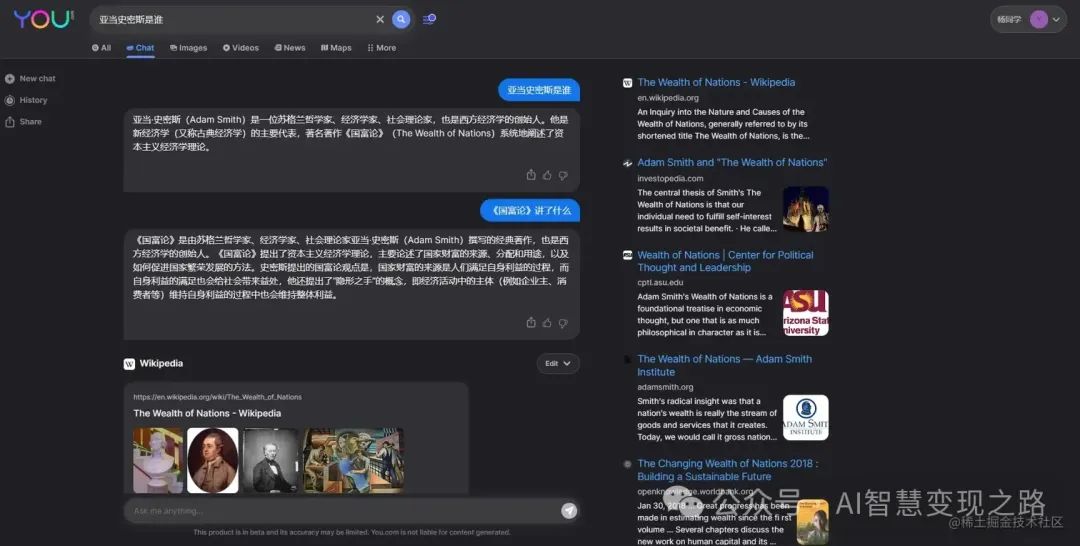Switch to the Maps tab
The image size is (1080, 546).
click(335, 48)
